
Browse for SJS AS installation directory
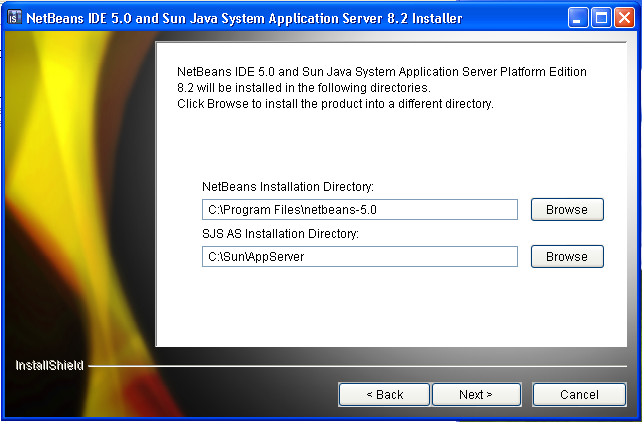pyautogui.click(x=567, y=257)
